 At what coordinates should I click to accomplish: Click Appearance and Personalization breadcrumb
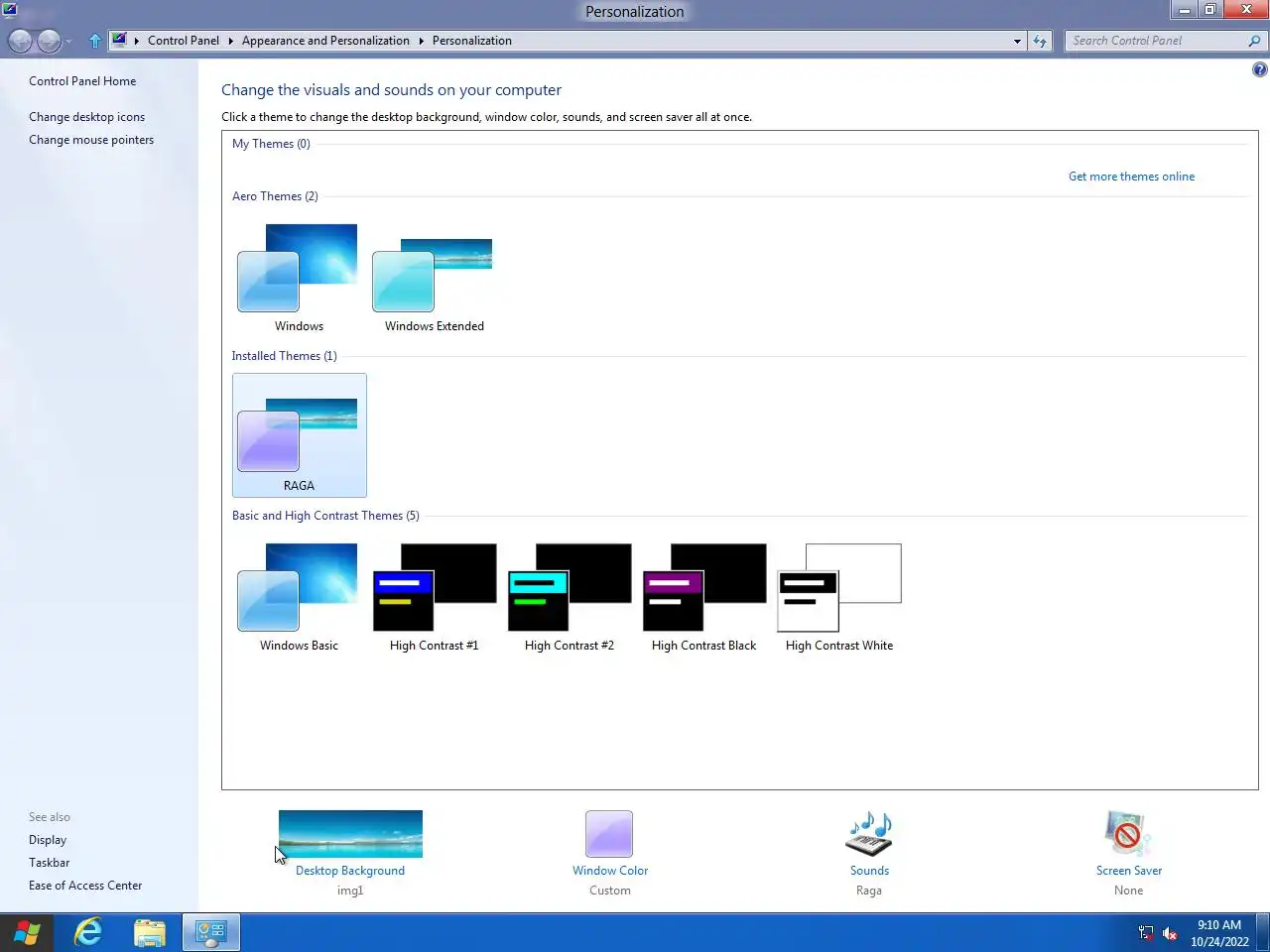(x=325, y=41)
